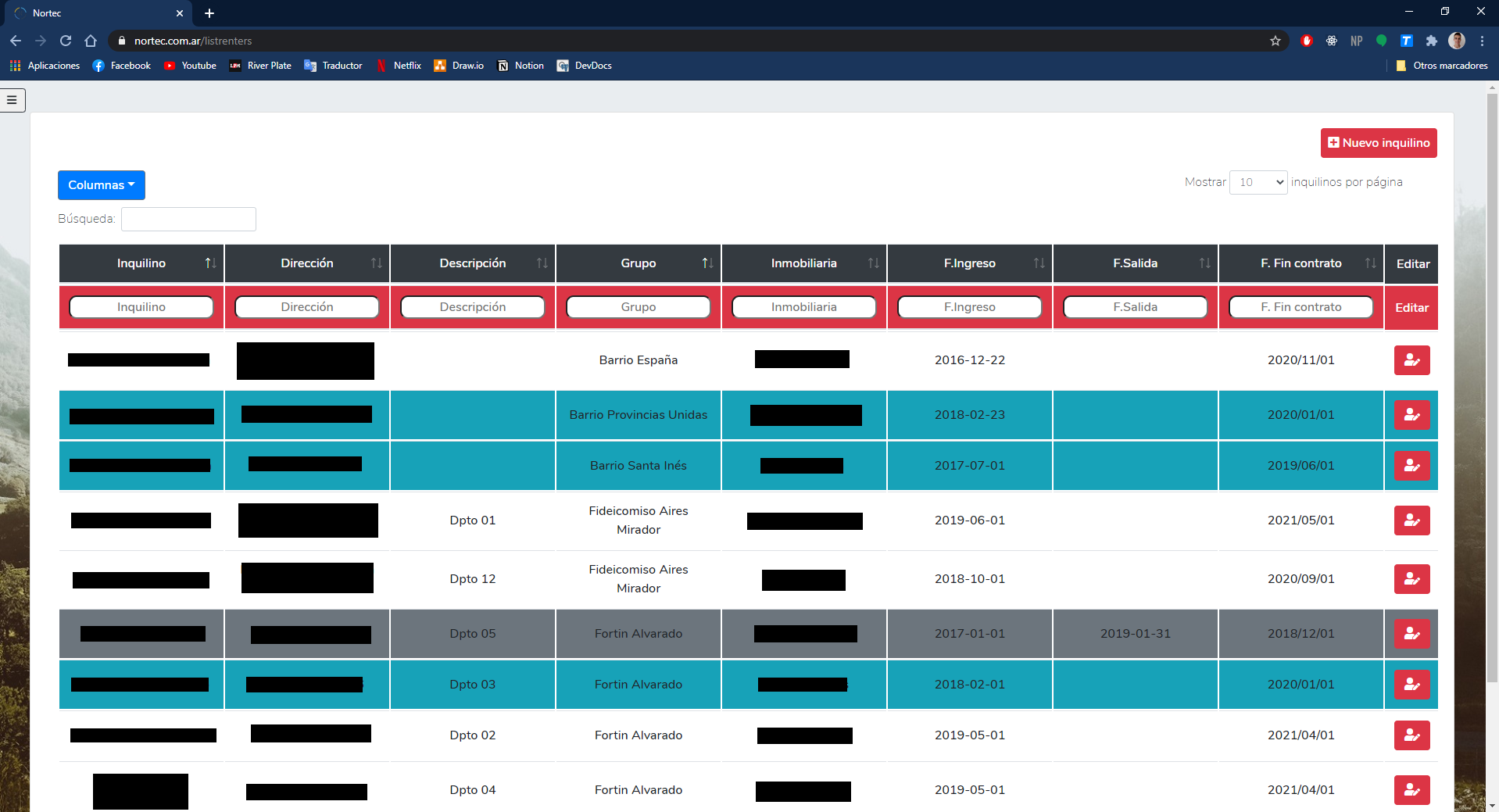Click the blue T extension icon
The height and width of the screenshot is (812, 1499).
point(1406,41)
